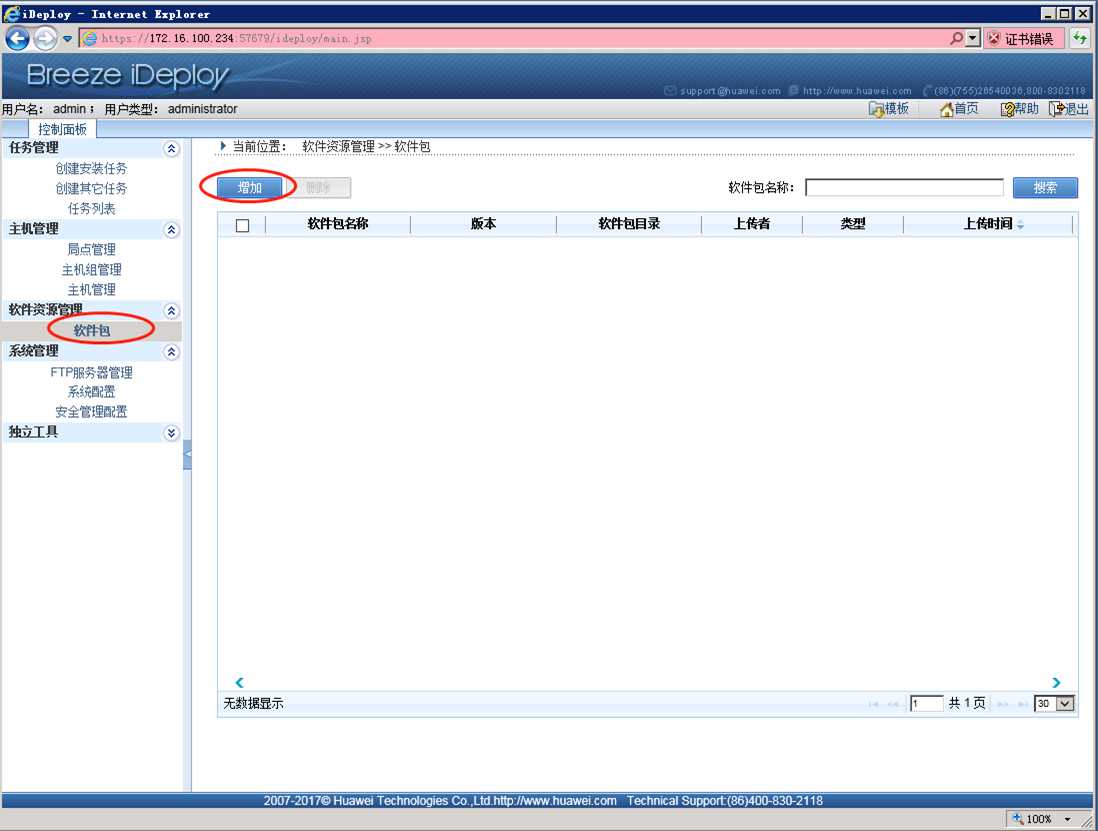Collapse the left sidebar splitter handle
The height and width of the screenshot is (831, 1098).
point(187,455)
